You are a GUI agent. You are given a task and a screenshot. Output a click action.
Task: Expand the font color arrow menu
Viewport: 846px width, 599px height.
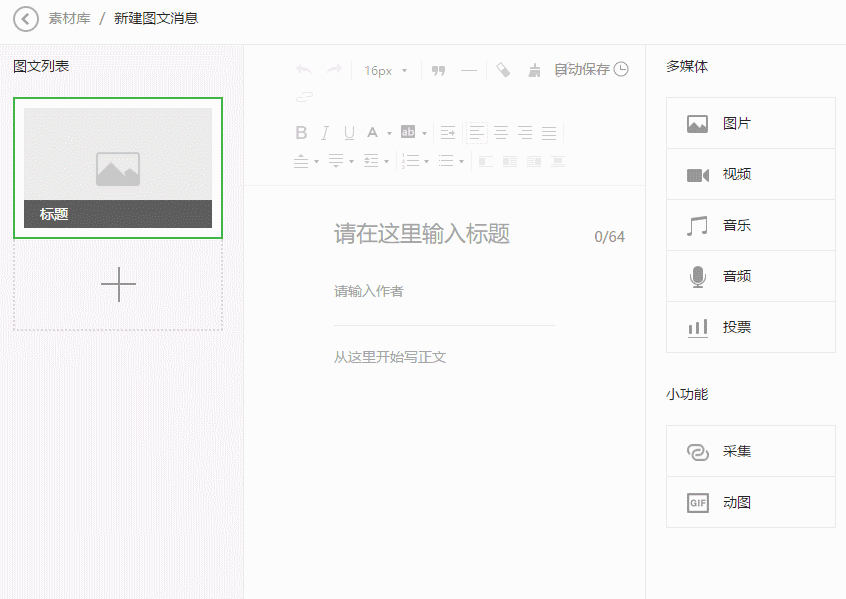(x=389, y=133)
